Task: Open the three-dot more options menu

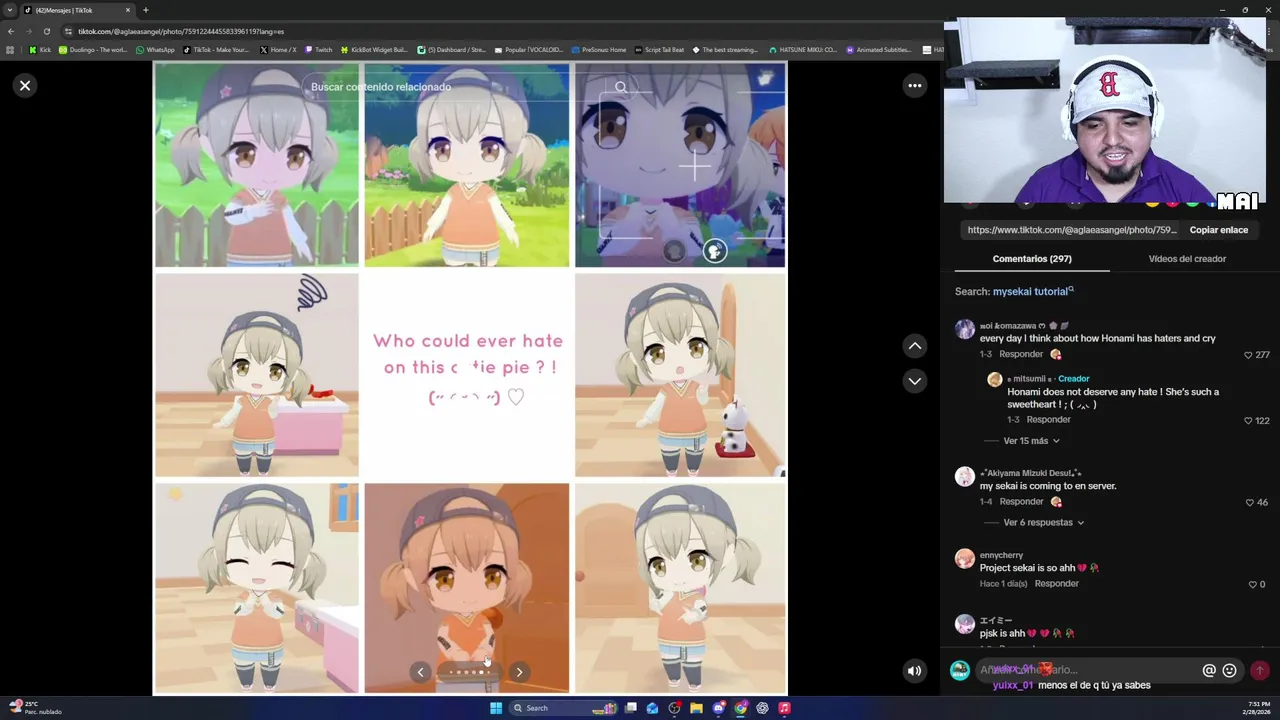Action: coord(914,86)
